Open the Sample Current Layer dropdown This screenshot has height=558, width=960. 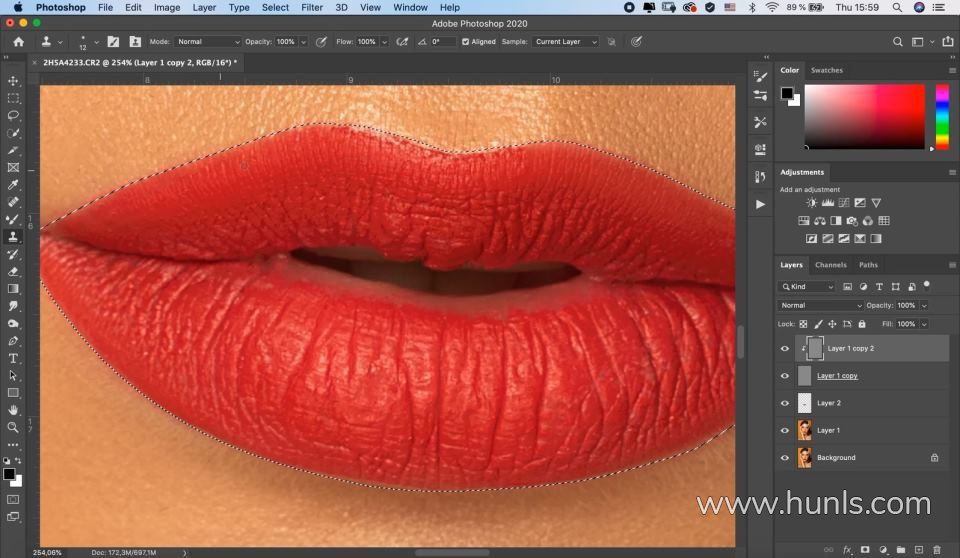click(x=565, y=42)
